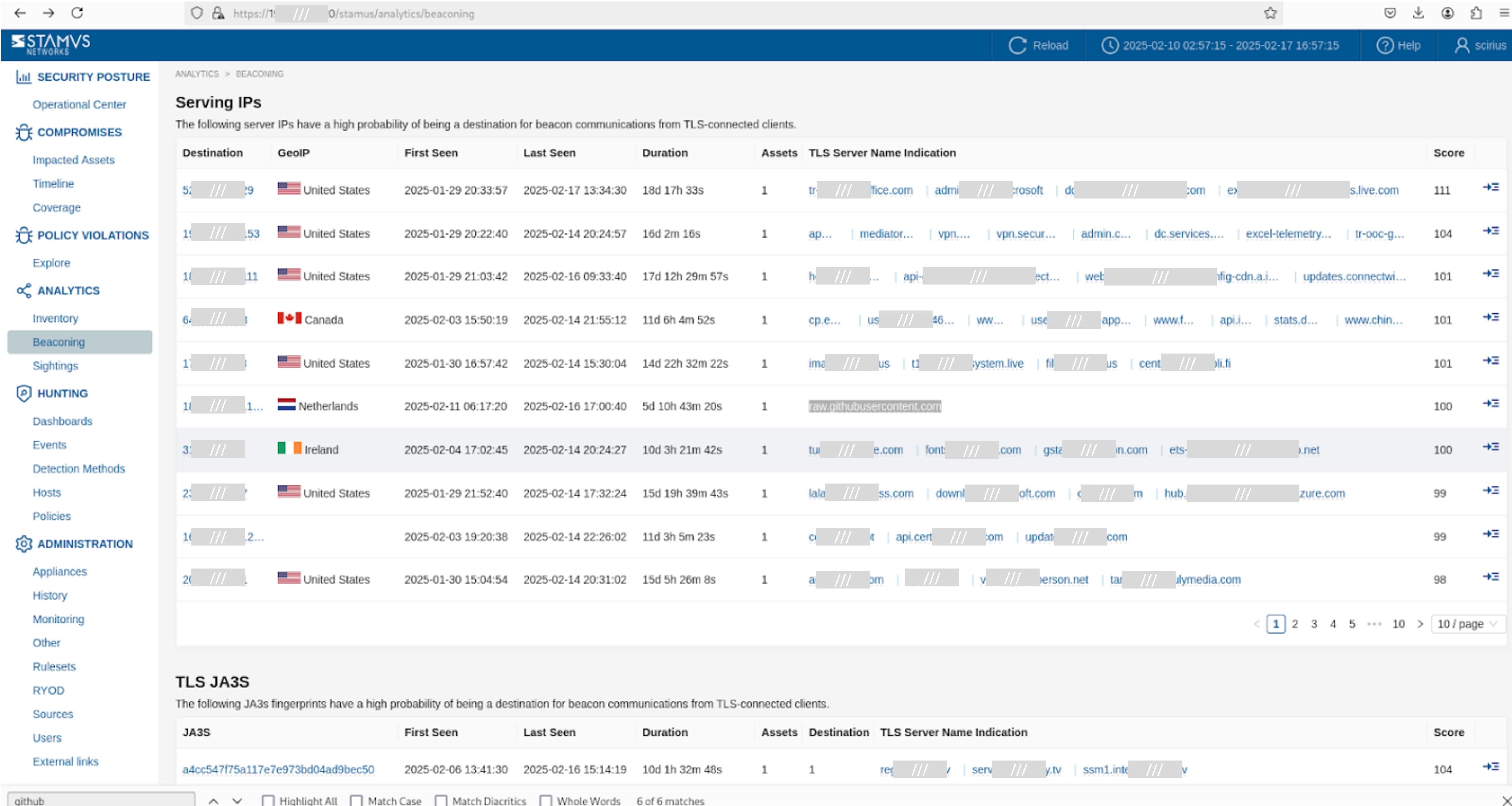Click the Reload icon in the top bar
Image resolution: width=1512 pixels, height=806 pixels.
(1017, 45)
